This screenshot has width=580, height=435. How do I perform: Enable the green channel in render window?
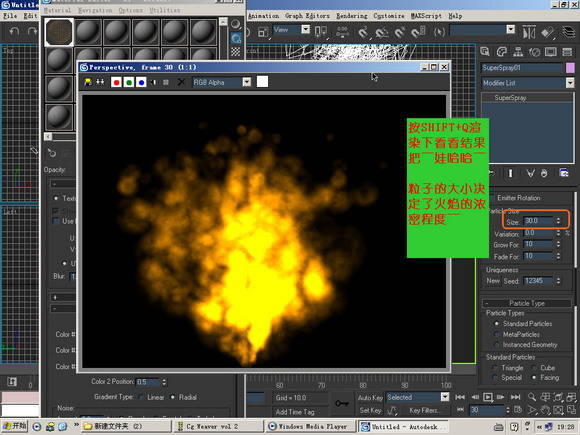click(x=129, y=82)
